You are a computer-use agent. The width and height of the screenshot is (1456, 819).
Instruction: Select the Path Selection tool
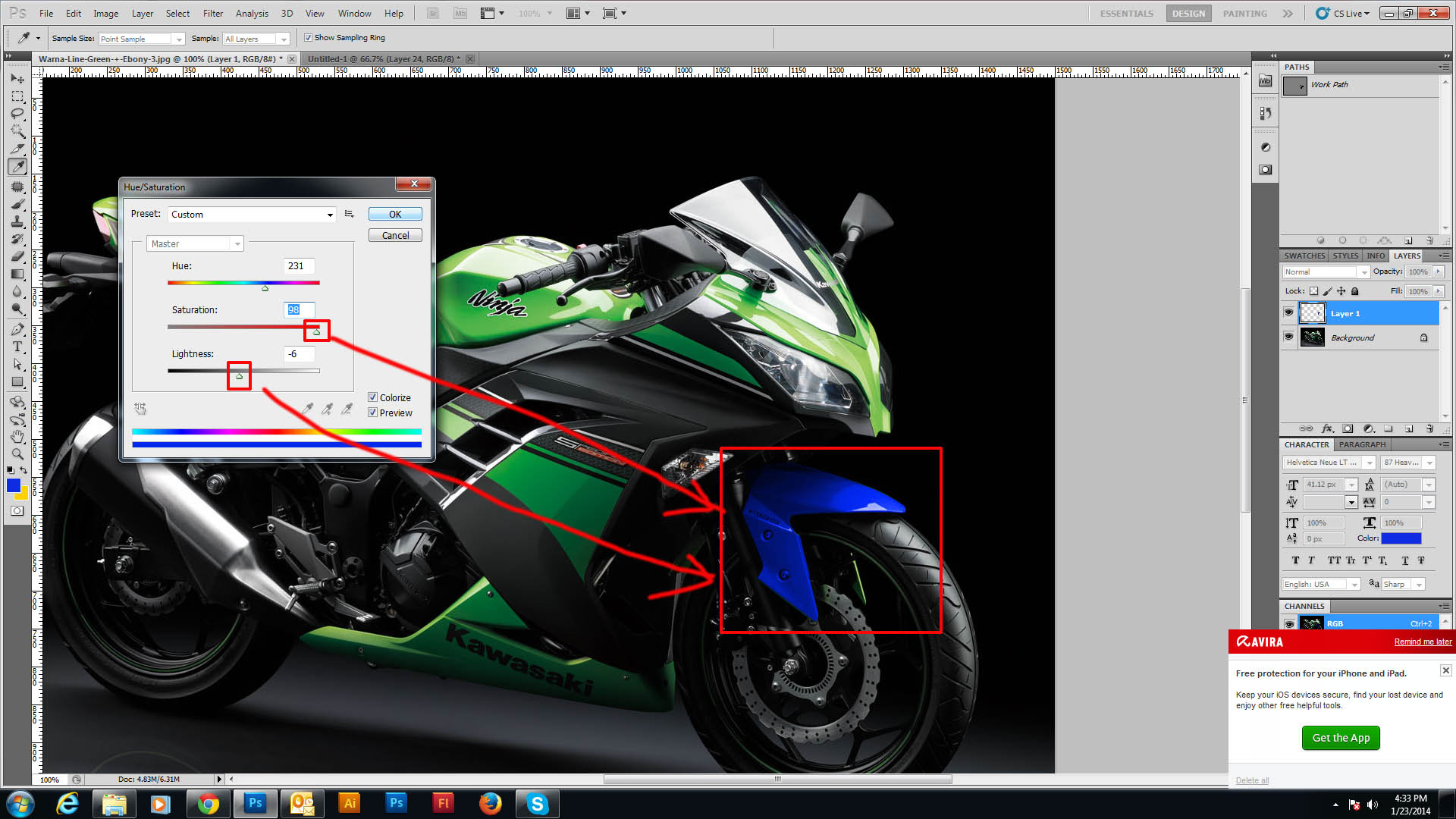tap(17, 364)
